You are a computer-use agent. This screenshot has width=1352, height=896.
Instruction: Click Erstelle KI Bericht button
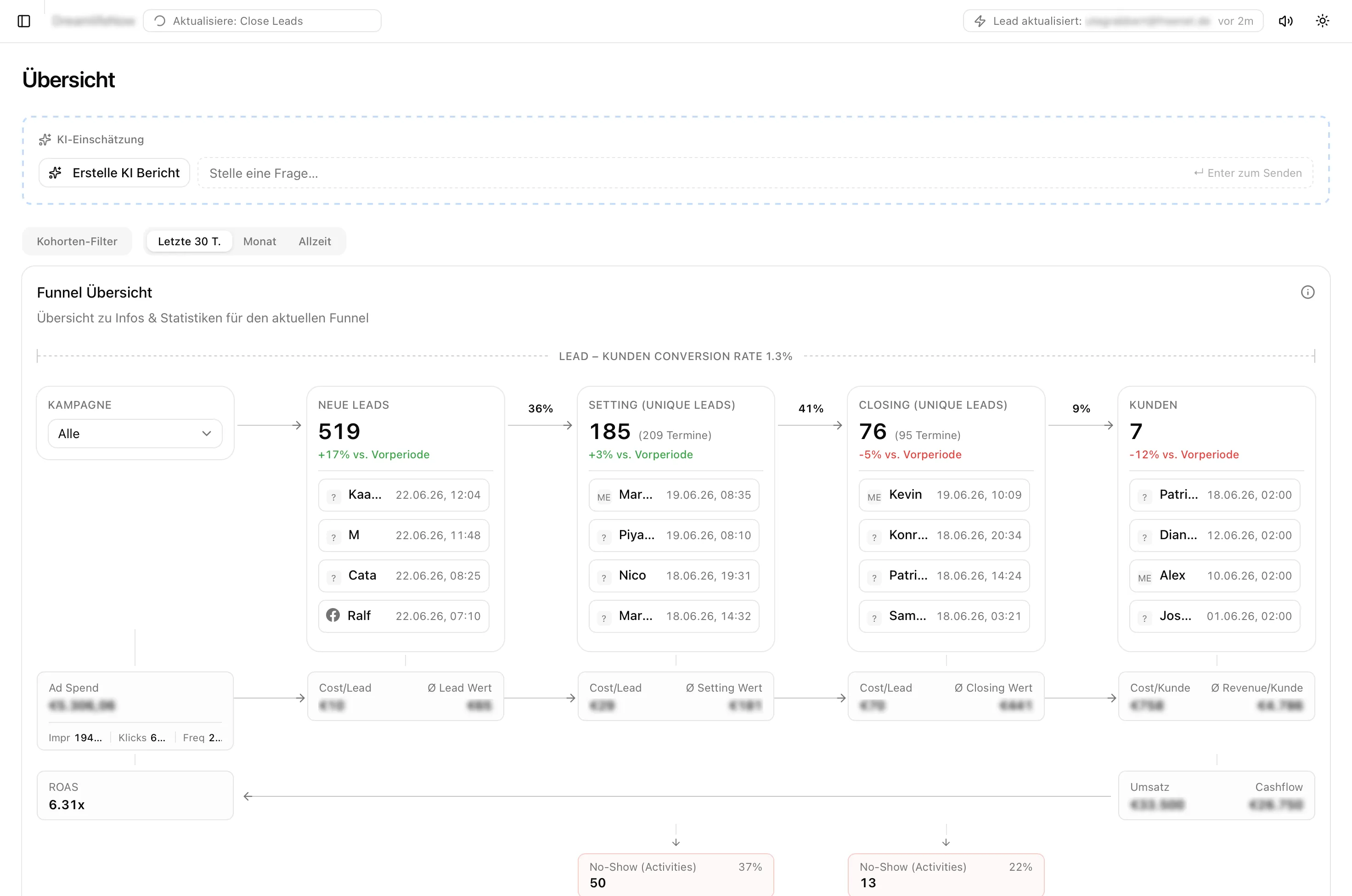tap(114, 173)
